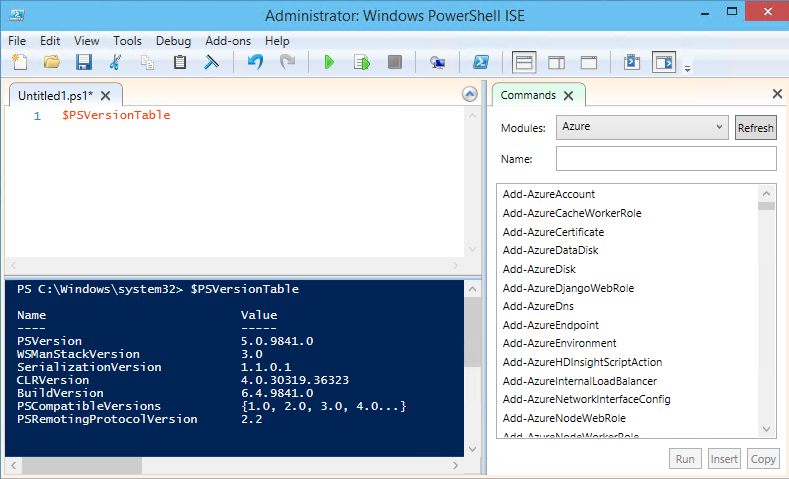789x479 pixels.
Task: Click scroll up arrow of command list
Action: tap(766, 193)
